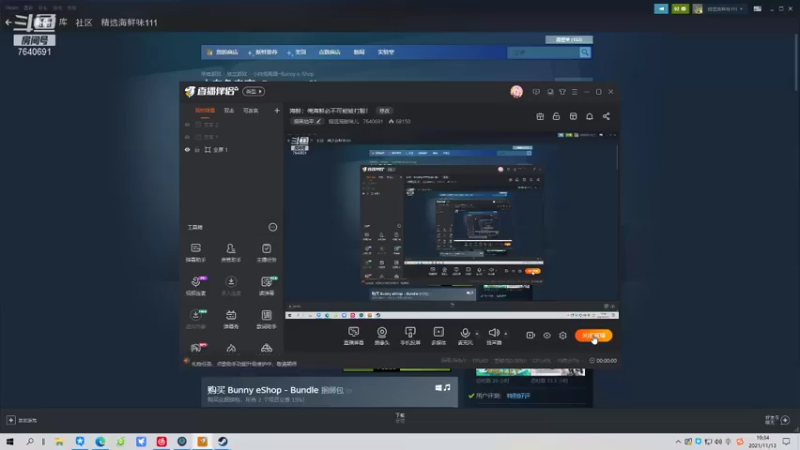Click the edit pencil category button
Screen dimensions: 800x450
point(307,121)
